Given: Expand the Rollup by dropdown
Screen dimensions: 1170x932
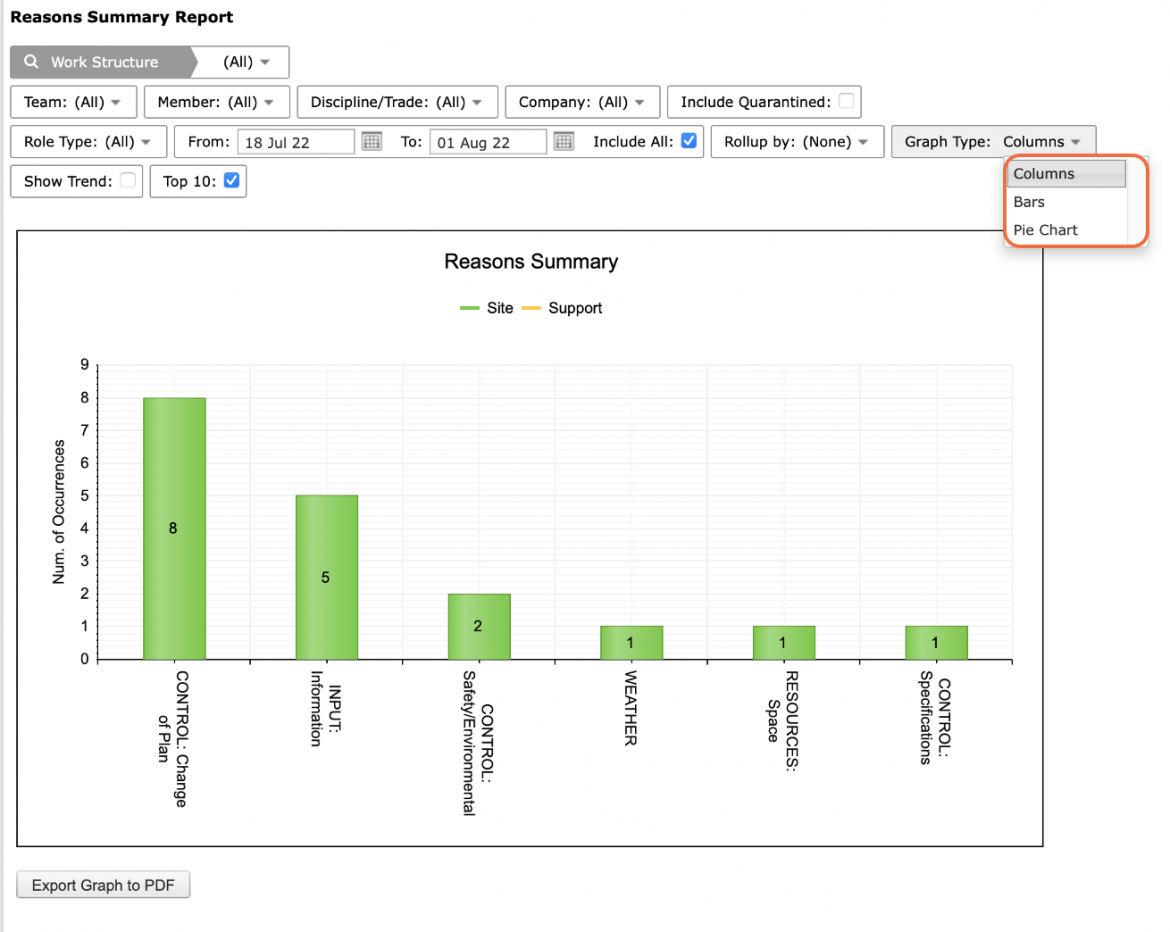Looking at the screenshot, I should coord(797,142).
